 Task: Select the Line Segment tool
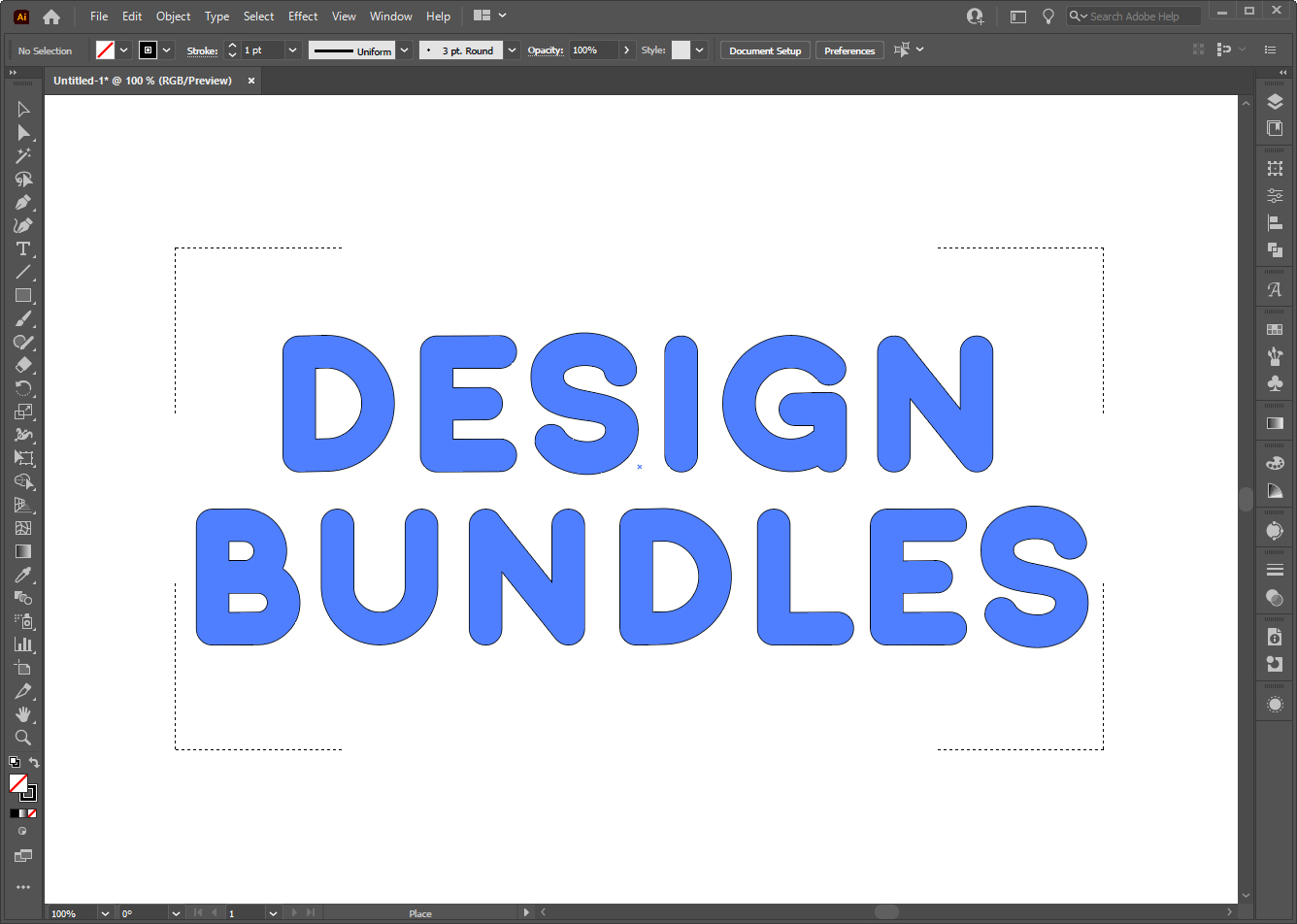coord(23,273)
